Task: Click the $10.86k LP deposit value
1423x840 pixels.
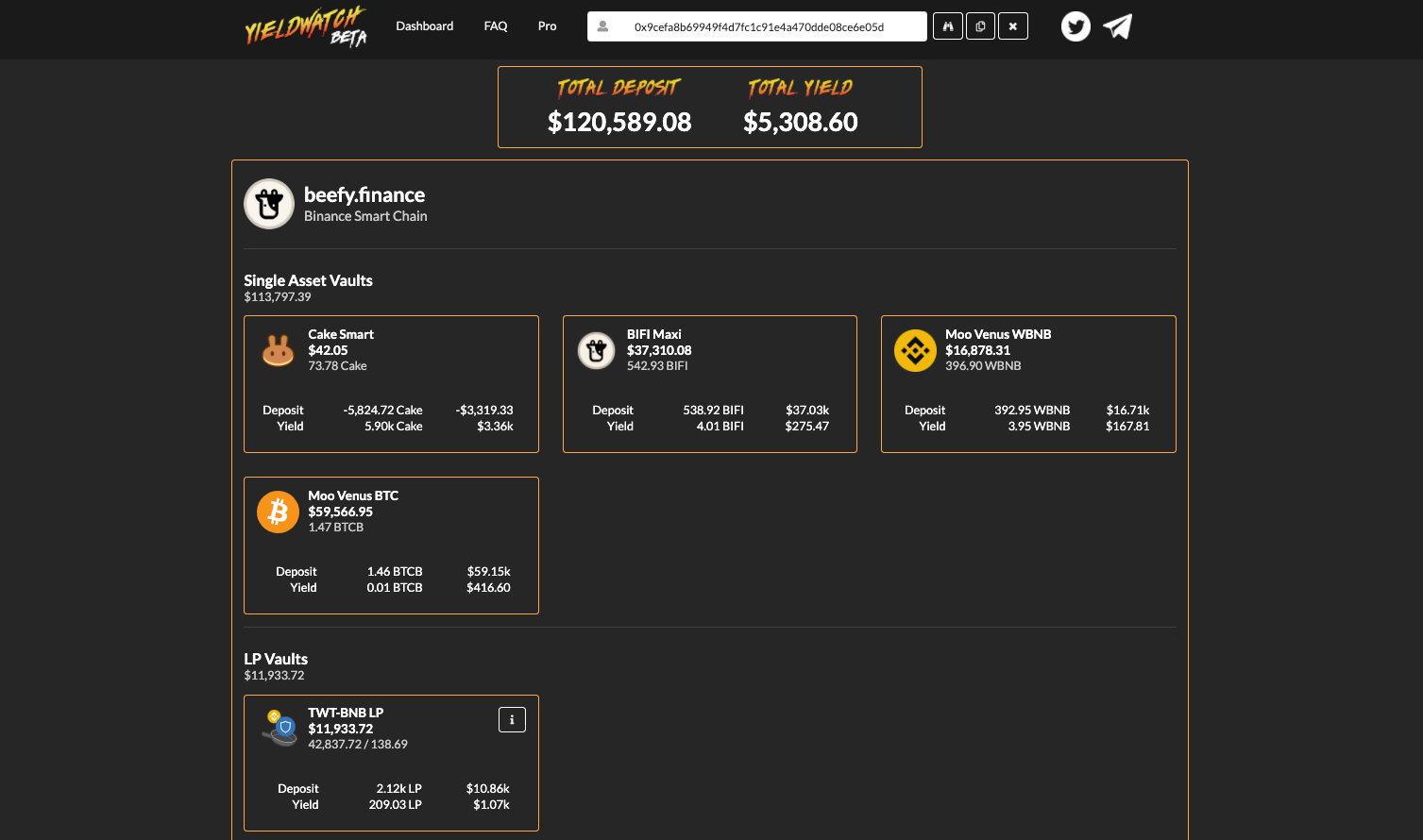Action: 488,789
